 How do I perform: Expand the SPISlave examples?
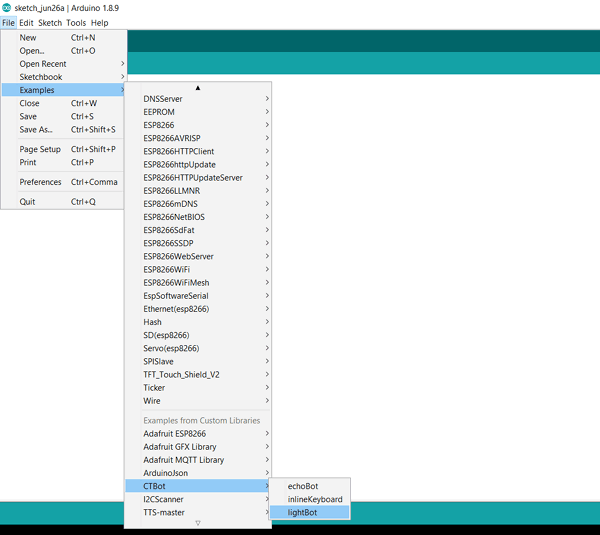(198, 361)
